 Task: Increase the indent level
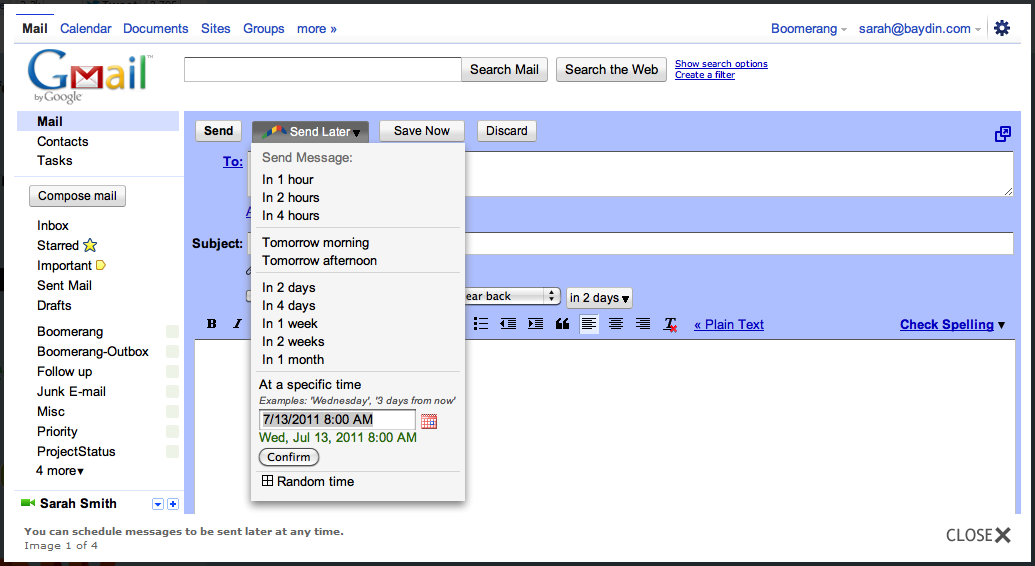[535, 324]
